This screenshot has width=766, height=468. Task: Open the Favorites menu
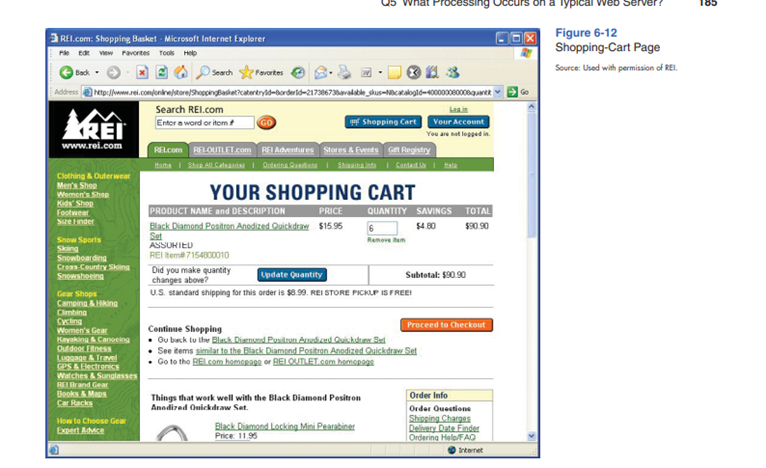coord(135,53)
